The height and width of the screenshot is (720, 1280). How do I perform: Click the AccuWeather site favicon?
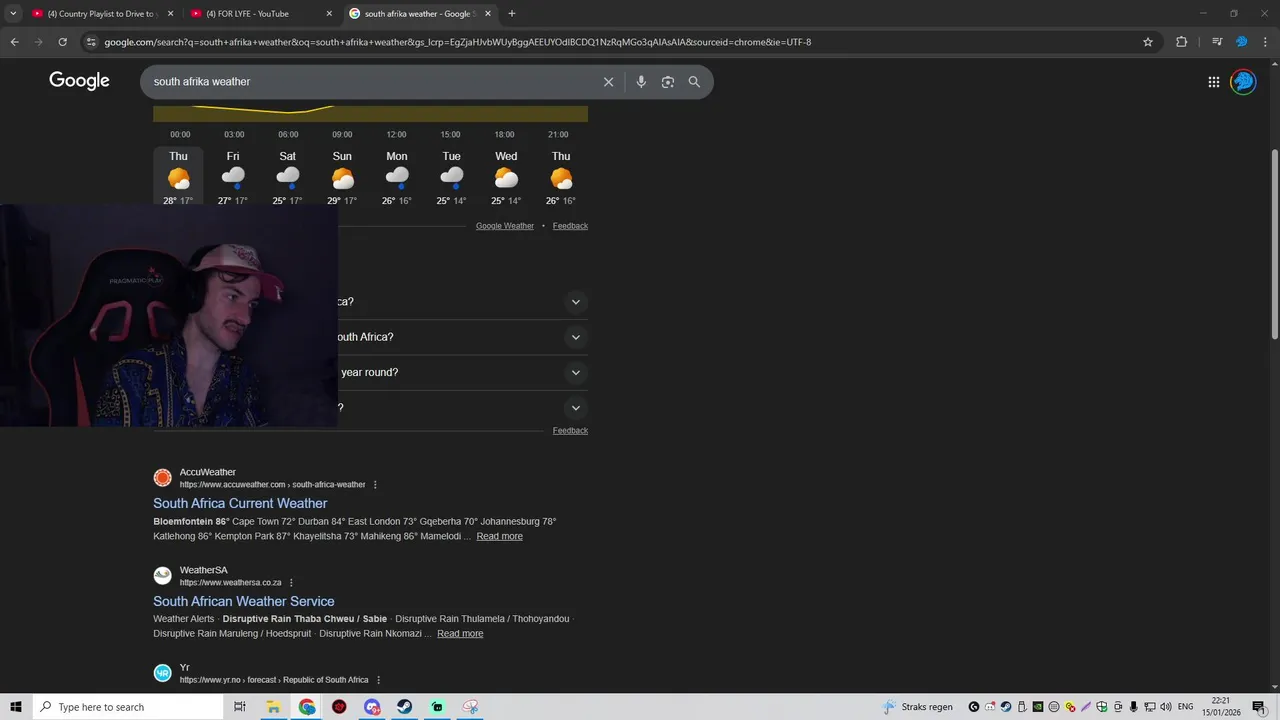pos(162,478)
